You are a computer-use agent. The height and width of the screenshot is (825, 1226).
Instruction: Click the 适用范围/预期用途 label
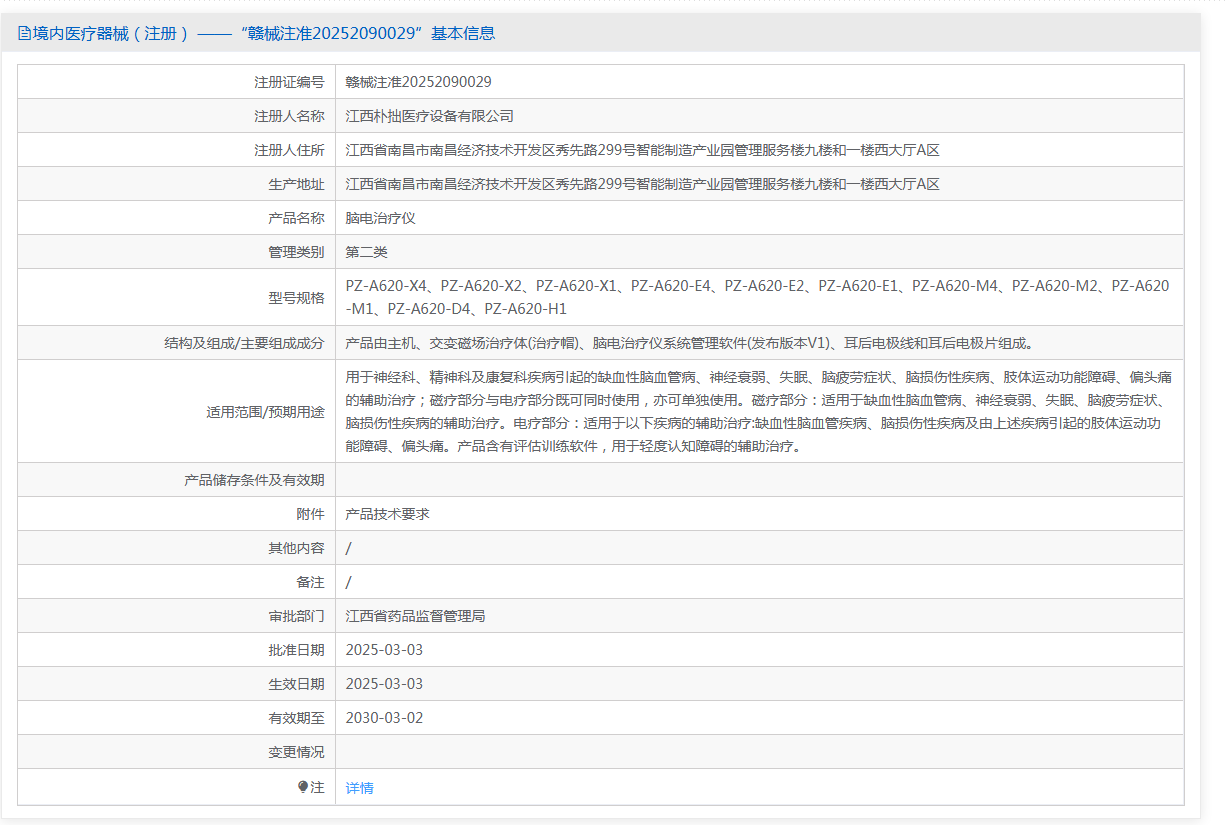(x=265, y=411)
